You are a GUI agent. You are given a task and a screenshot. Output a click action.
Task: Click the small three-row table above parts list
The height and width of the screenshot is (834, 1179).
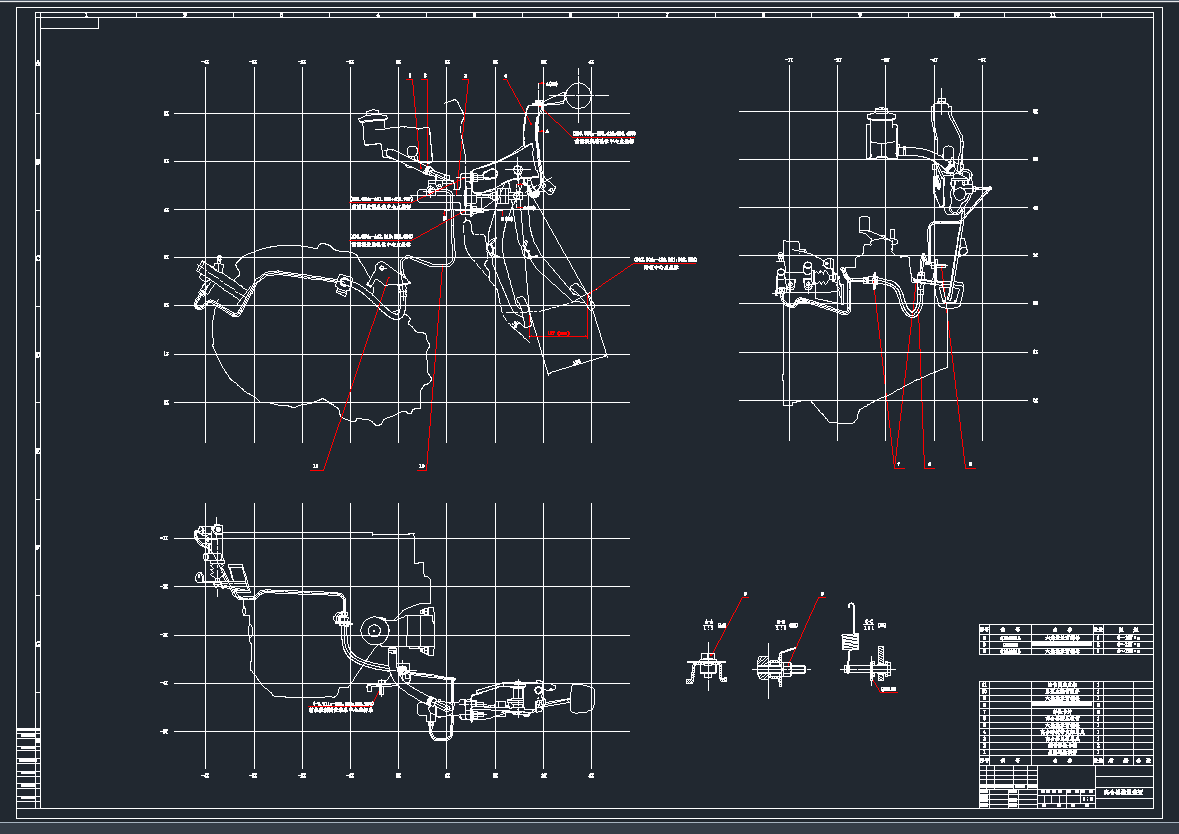pyautogui.click(x=1065, y=639)
